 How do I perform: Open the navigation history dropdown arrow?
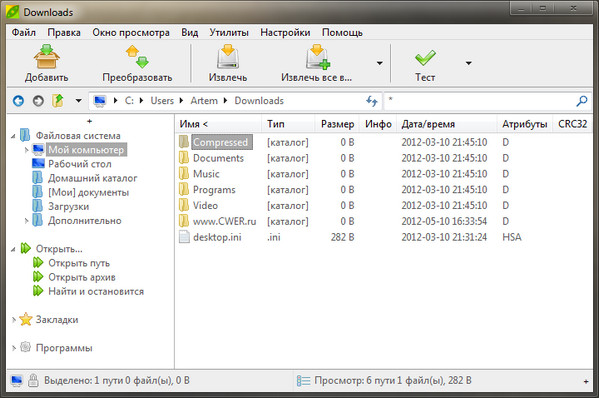(78, 101)
